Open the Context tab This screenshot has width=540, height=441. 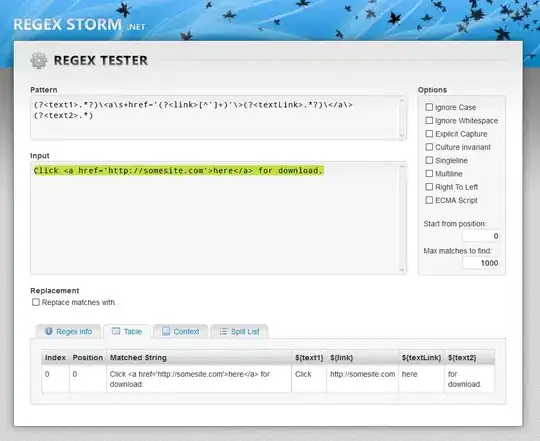pyautogui.click(x=180, y=332)
